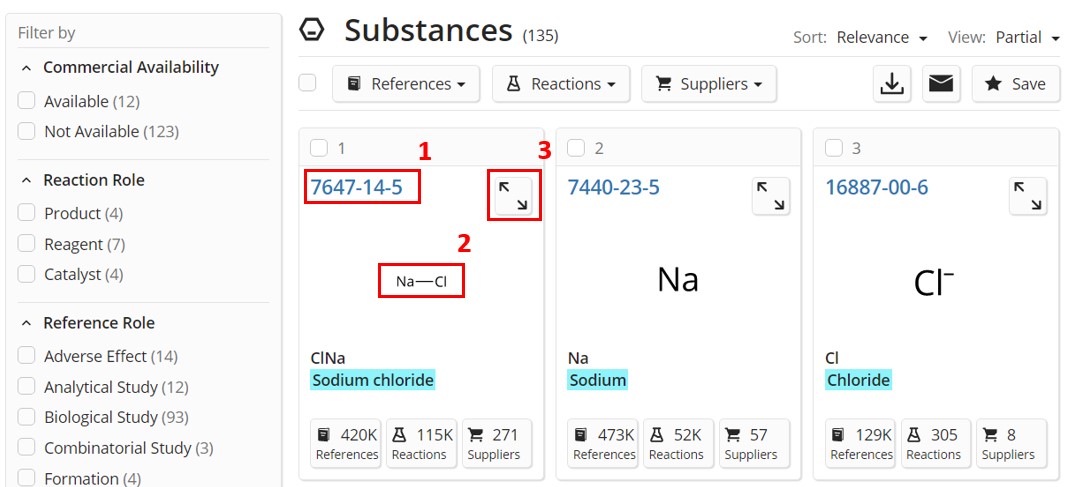
Task: Expand the Na substance card view
Action: click(x=771, y=196)
